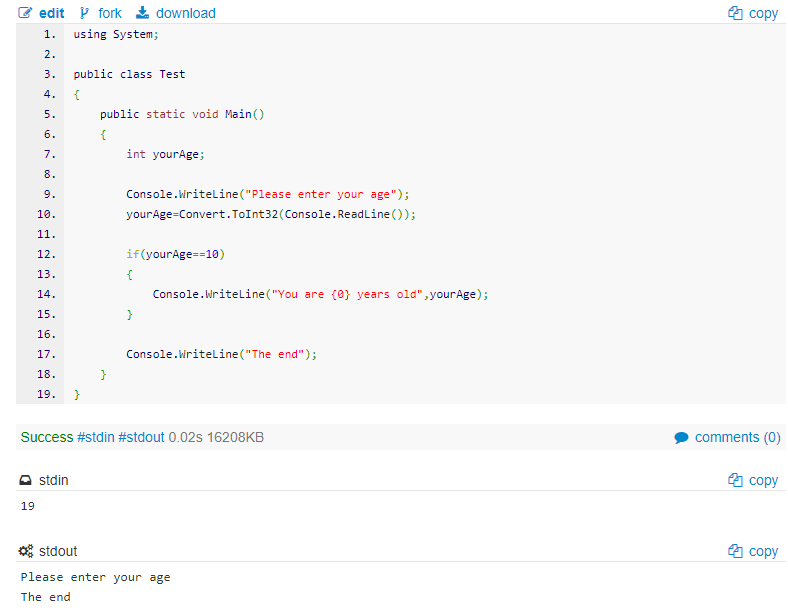Follow the #stdout anchor link
The height and width of the screenshot is (610, 788).
[141, 437]
